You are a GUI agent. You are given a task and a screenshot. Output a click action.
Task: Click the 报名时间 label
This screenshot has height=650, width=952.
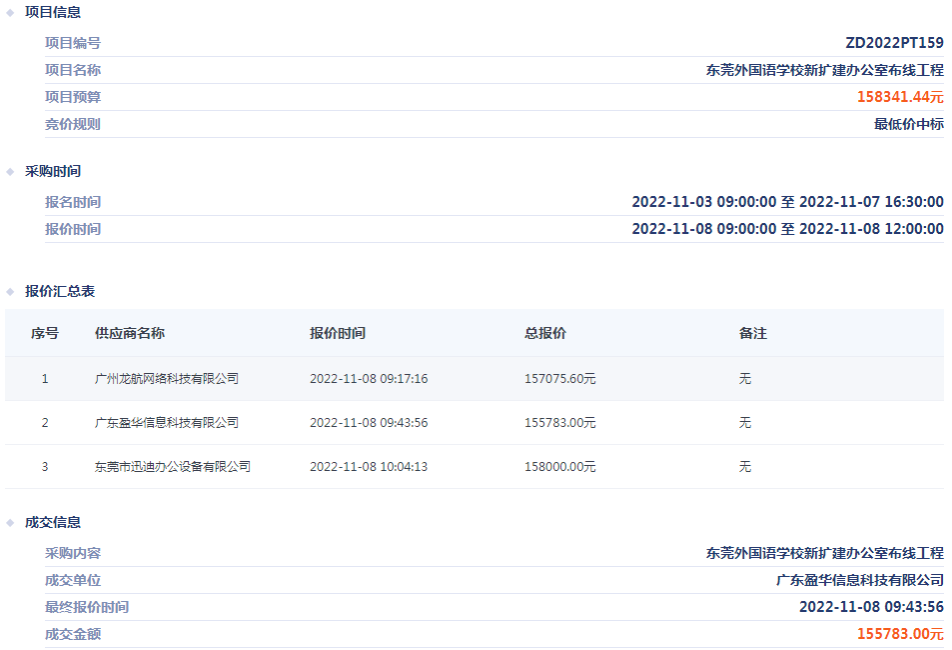click(73, 202)
